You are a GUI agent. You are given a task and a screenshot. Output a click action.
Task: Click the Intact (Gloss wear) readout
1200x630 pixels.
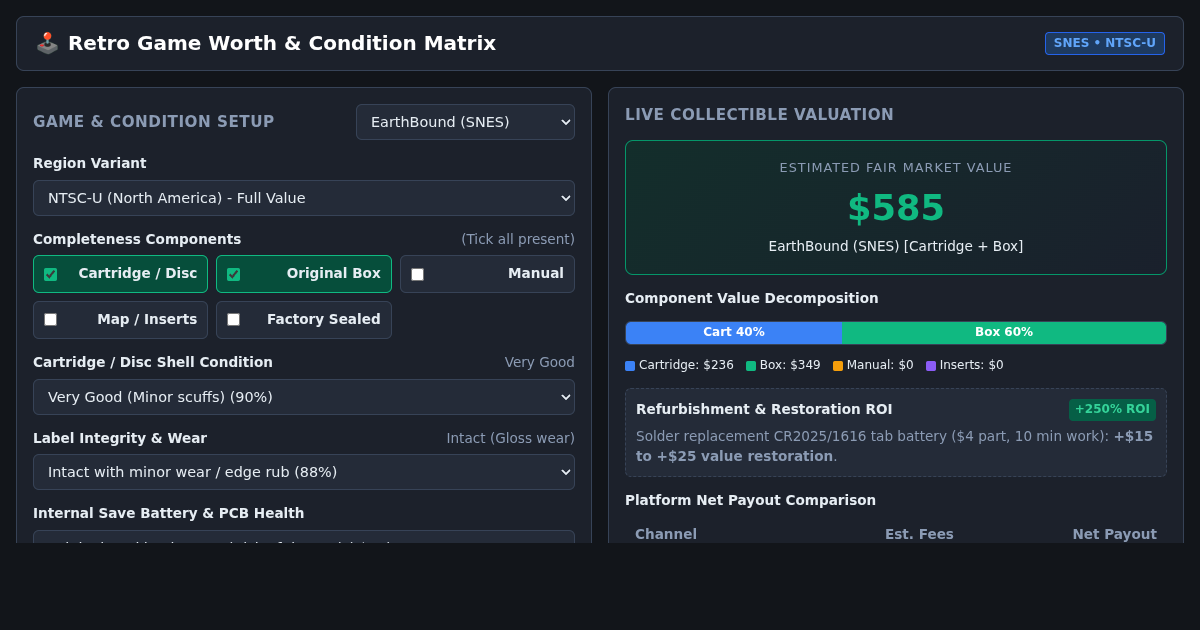pyautogui.click(x=510, y=438)
